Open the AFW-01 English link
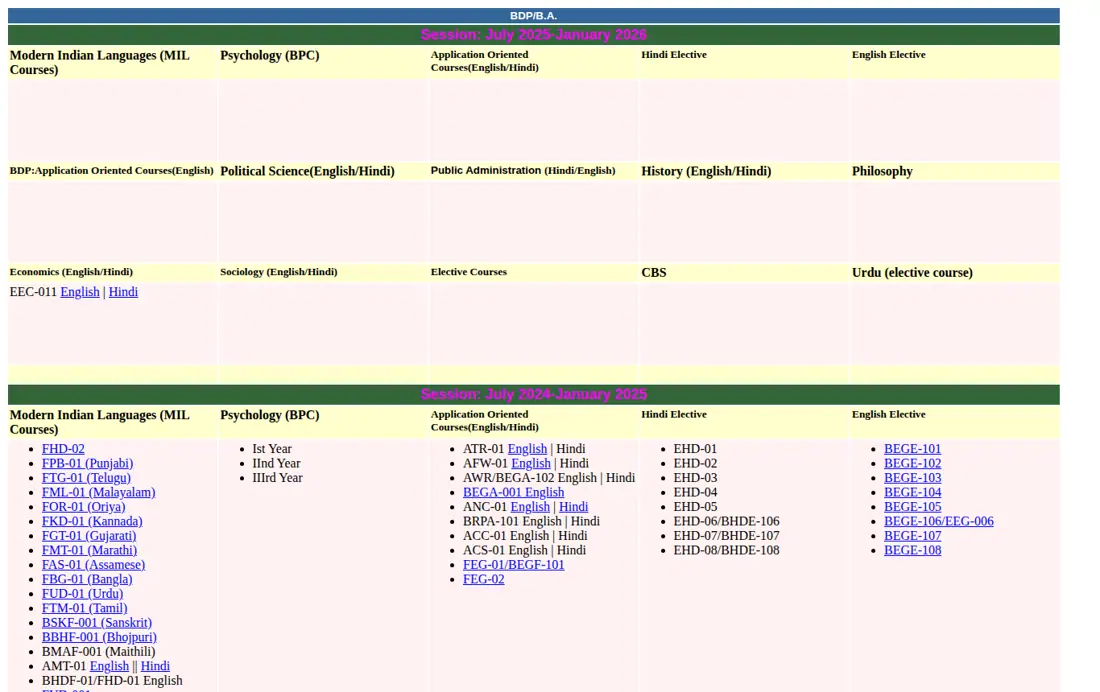Viewport: 1100px width, 692px height. [531, 463]
